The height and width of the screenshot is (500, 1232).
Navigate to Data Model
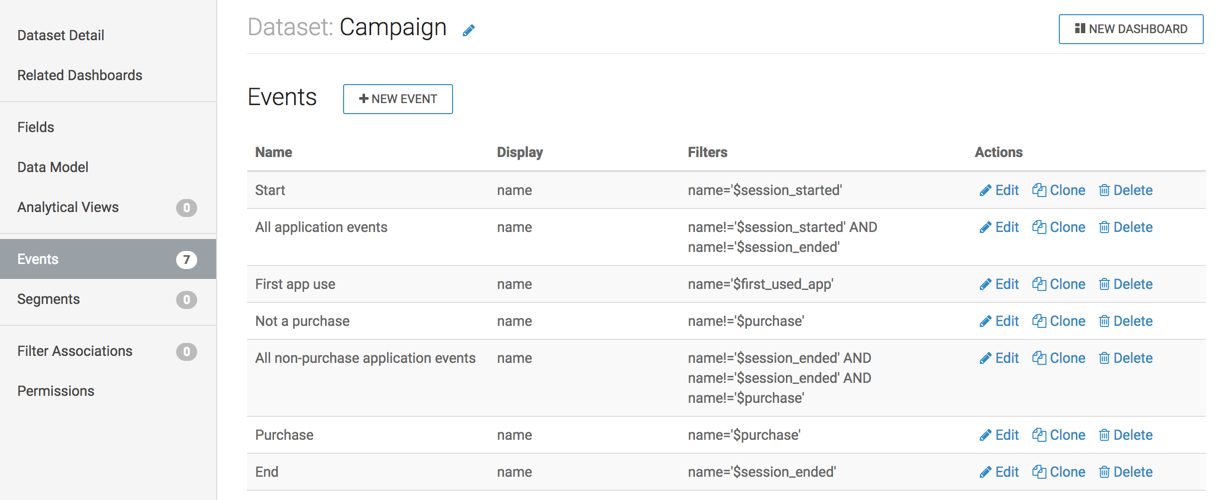click(53, 167)
